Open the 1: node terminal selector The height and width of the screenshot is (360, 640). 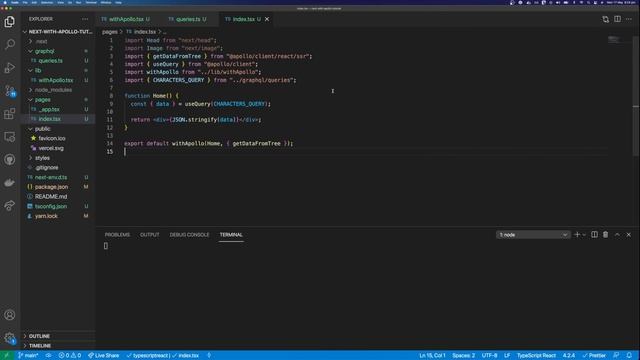(533, 235)
